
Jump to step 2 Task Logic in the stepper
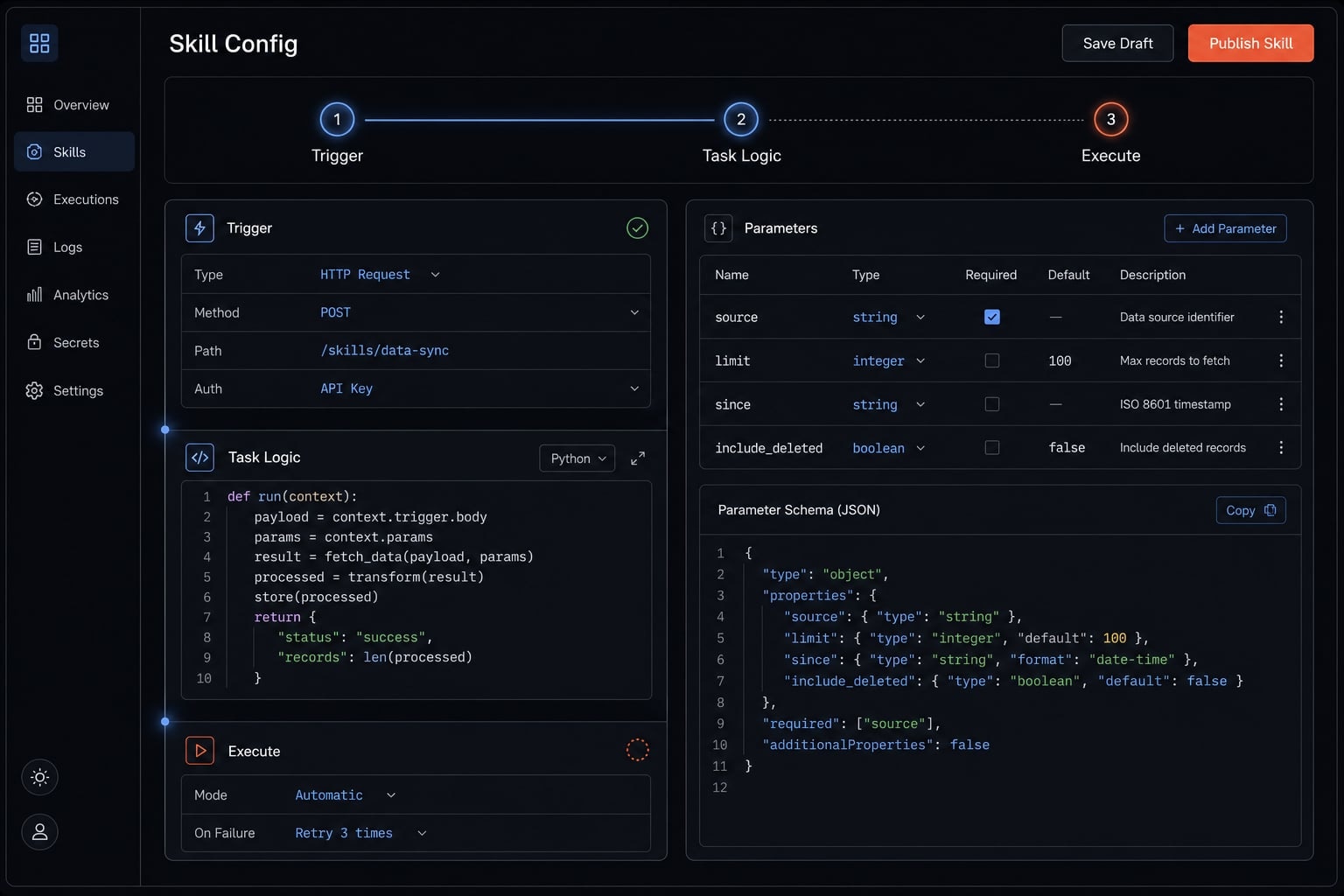tap(741, 119)
